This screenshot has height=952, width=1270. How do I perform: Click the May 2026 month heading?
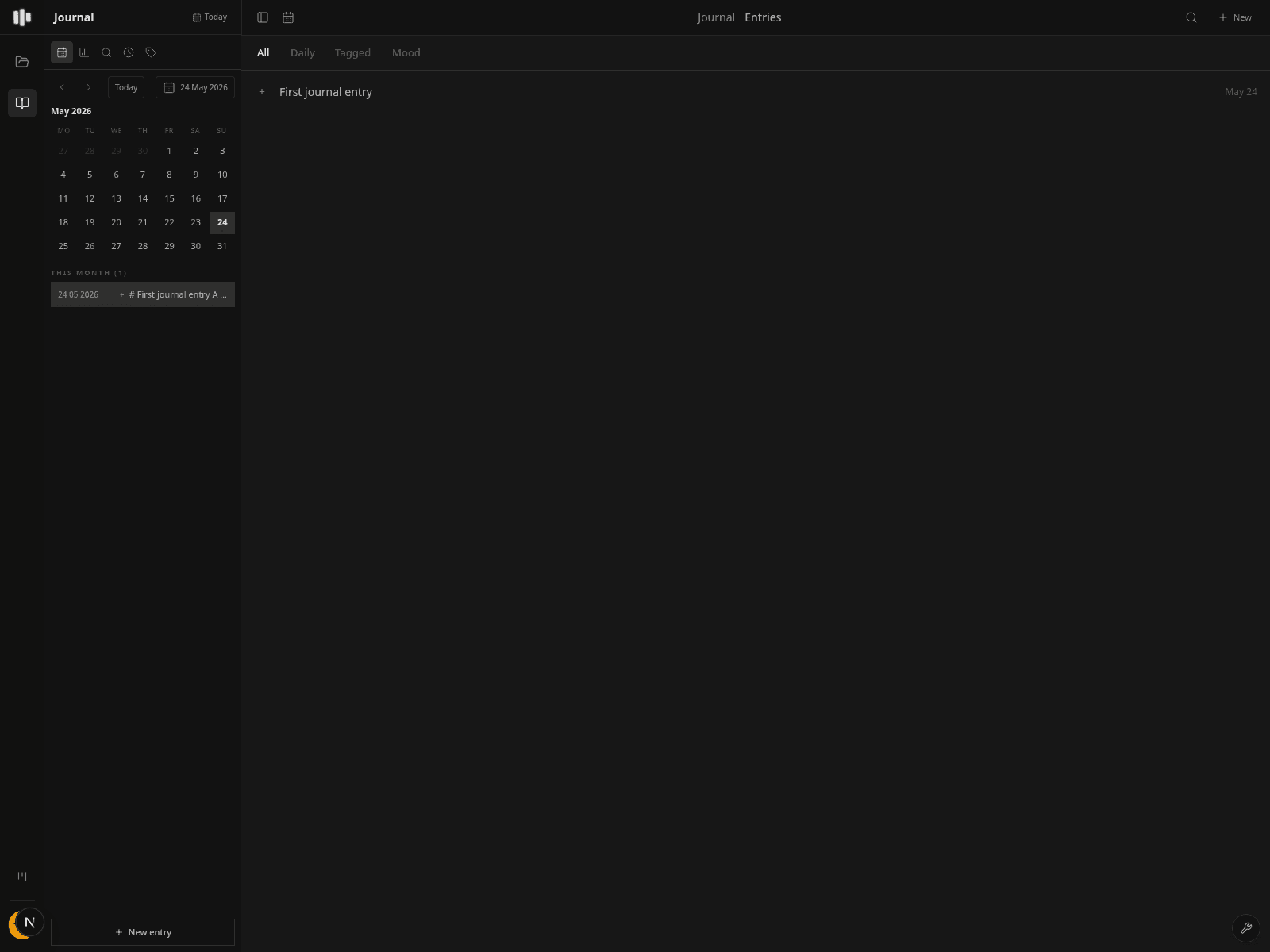coord(71,111)
